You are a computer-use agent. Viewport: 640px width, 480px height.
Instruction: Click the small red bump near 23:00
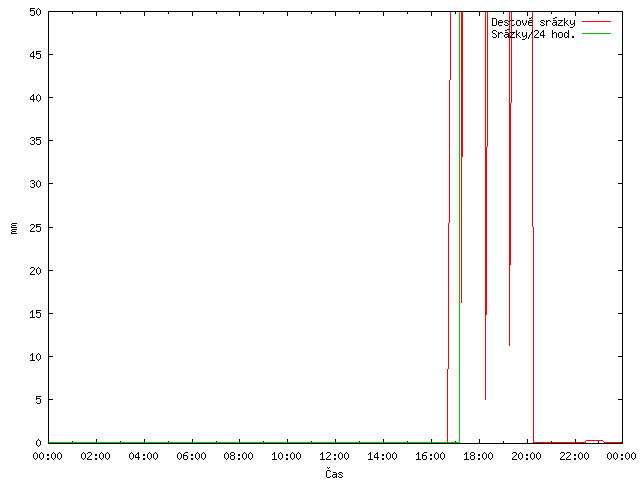coord(594,441)
